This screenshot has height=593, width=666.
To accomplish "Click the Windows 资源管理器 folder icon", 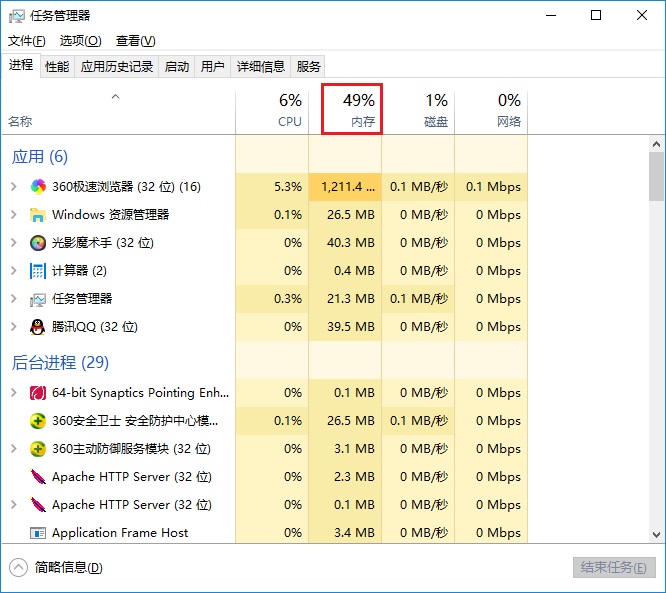I will pos(38,215).
